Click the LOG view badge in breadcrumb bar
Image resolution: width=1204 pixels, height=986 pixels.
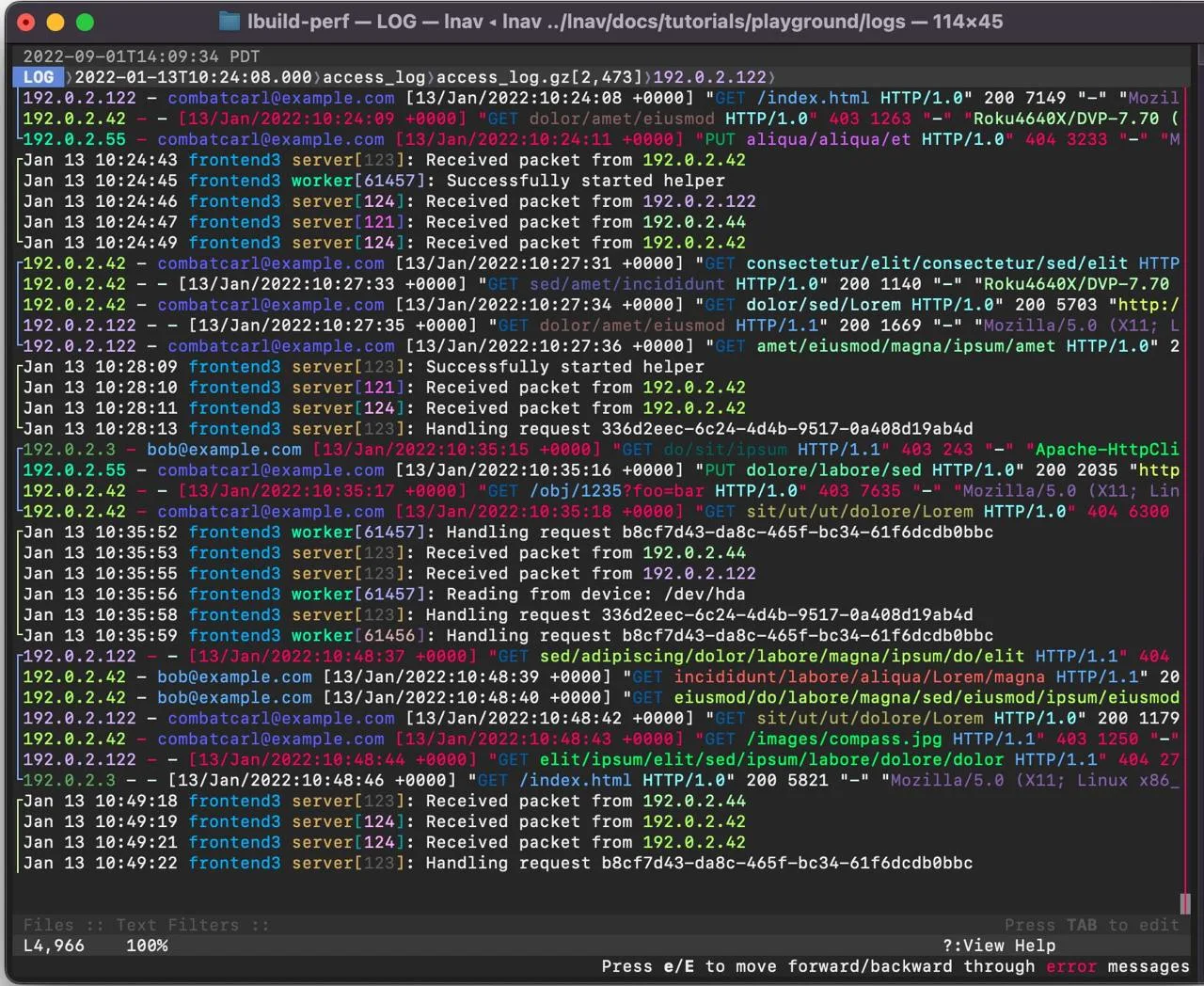pos(39,77)
